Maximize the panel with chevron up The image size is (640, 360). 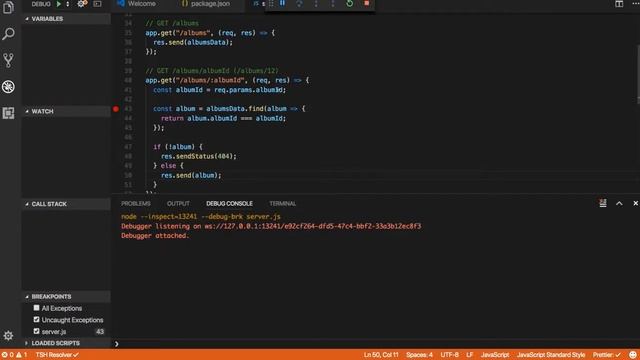(x=619, y=203)
